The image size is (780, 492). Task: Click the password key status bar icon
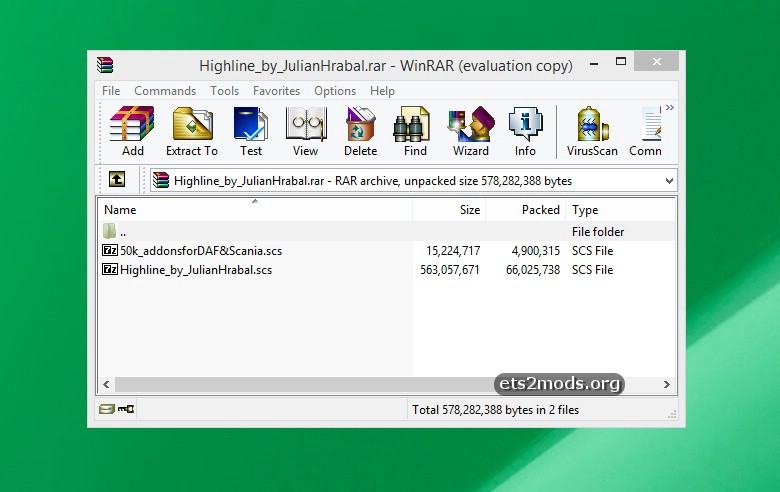(x=126, y=409)
